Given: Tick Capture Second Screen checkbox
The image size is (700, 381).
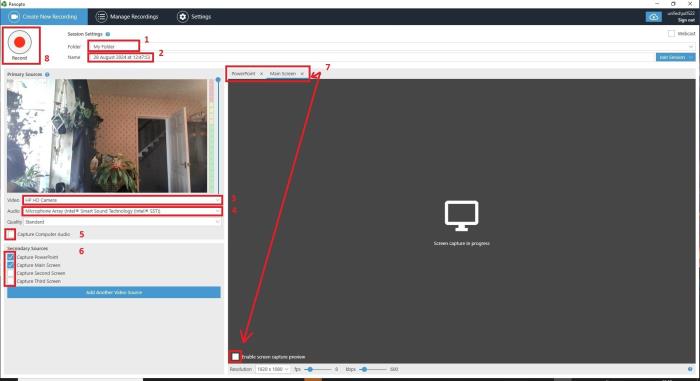Looking at the screenshot, I should pos(10,273).
